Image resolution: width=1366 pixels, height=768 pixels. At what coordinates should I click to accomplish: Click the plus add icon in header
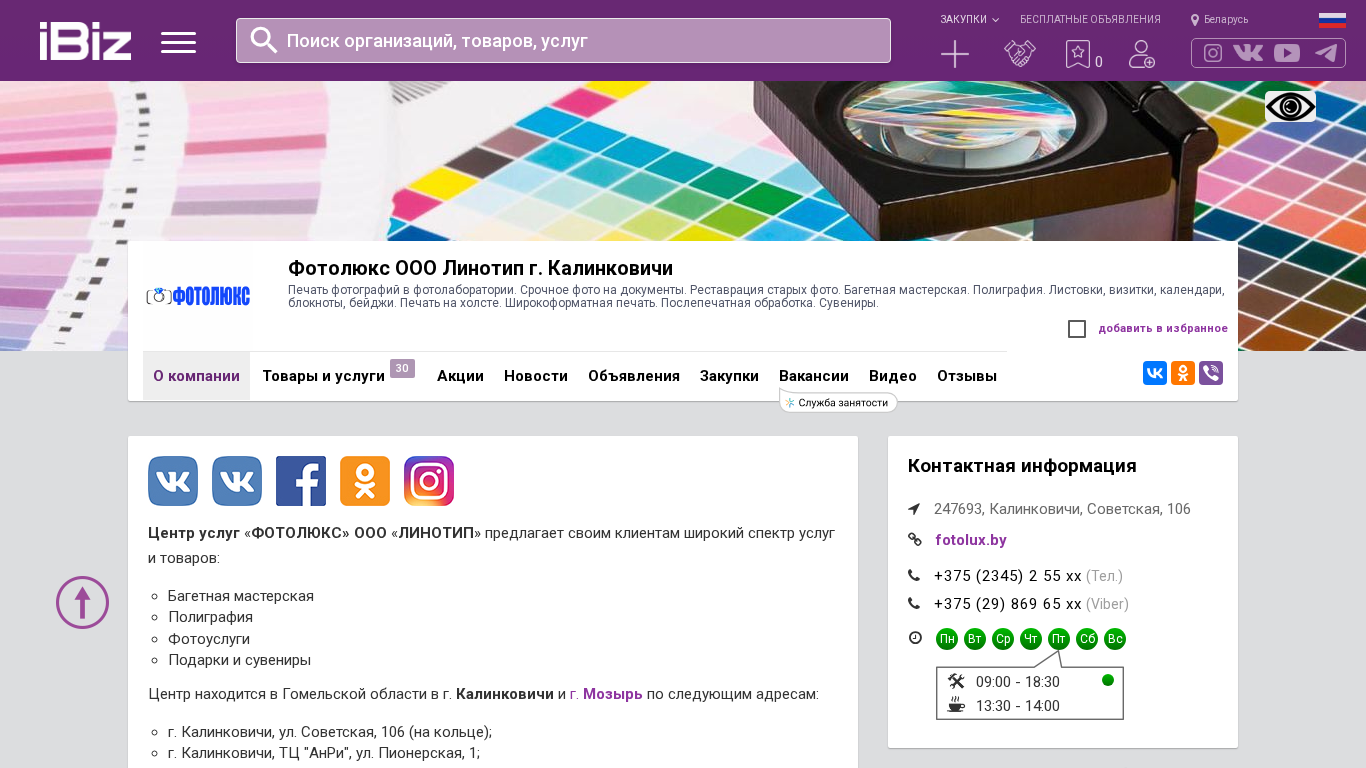tap(955, 54)
